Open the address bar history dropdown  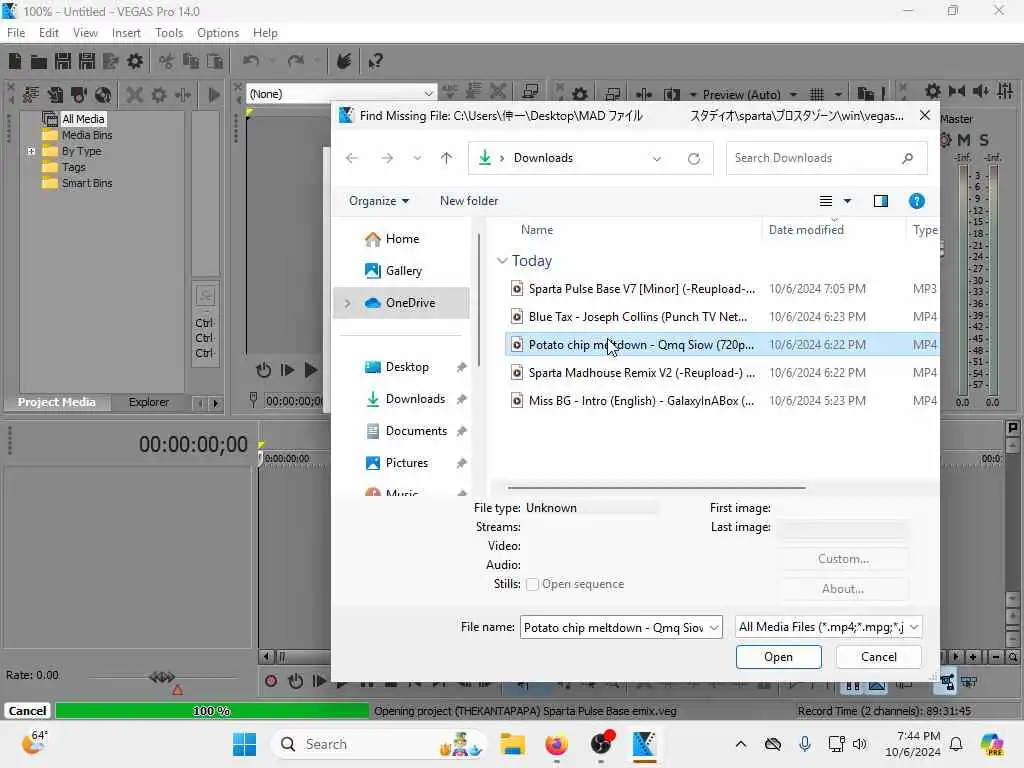(x=656, y=159)
